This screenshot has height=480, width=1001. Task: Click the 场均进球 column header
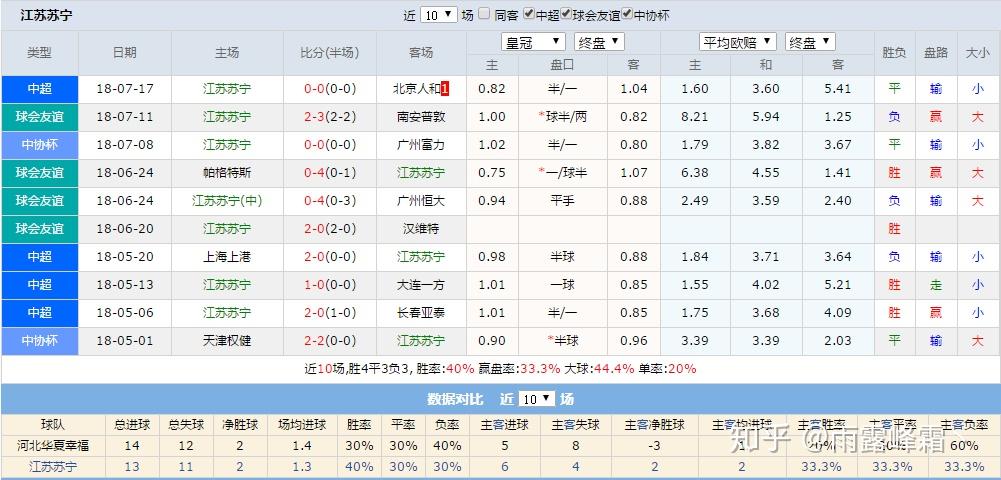tap(303, 424)
